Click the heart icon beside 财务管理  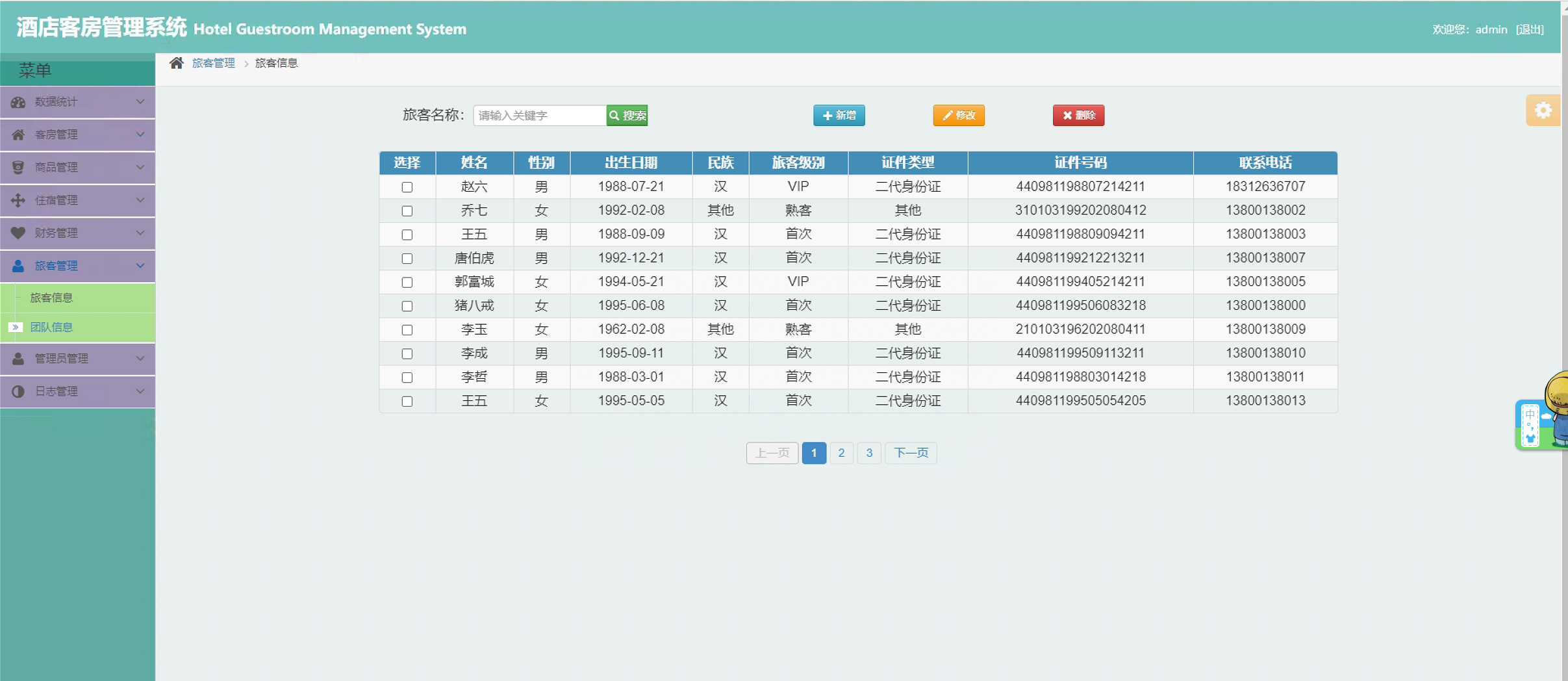[x=18, y=233]
